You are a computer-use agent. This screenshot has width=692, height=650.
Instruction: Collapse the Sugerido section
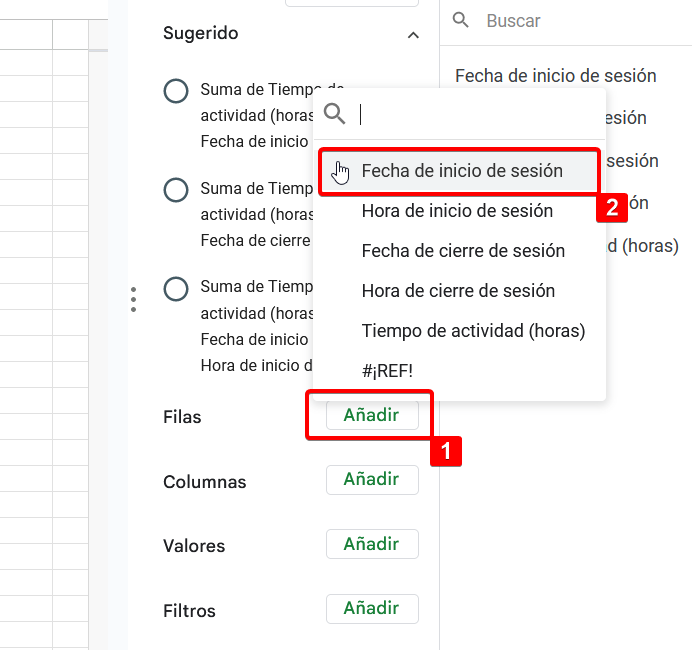click(413, 35)
